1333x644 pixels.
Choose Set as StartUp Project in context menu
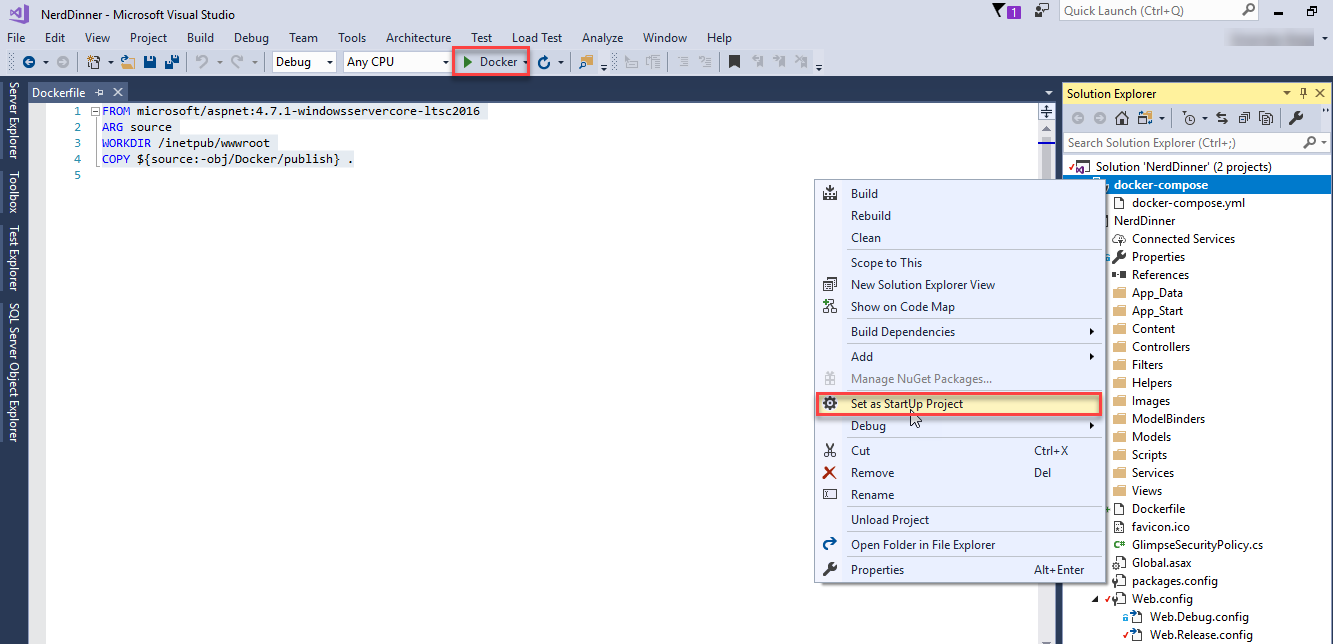959,404
